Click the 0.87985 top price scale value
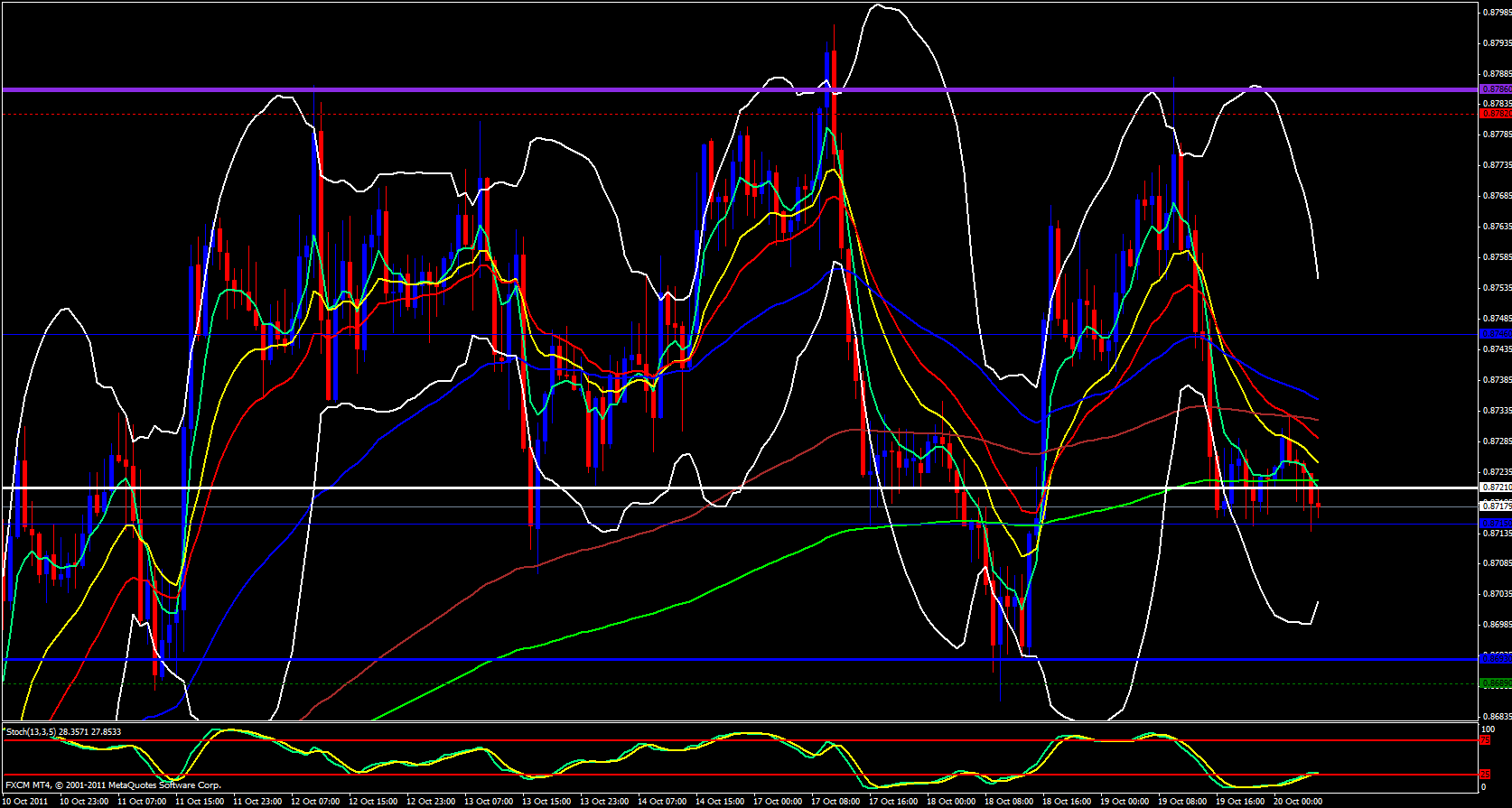The image size is (1512, 808). pyautogui.click(x=1497, y=12)
